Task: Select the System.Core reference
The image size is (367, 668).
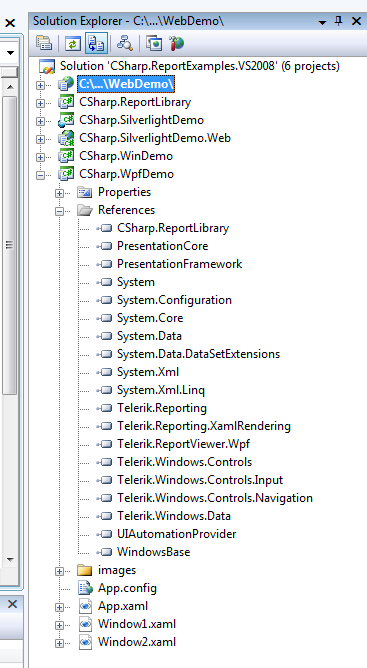Action: pyautogui.click(x=150, y=318)
